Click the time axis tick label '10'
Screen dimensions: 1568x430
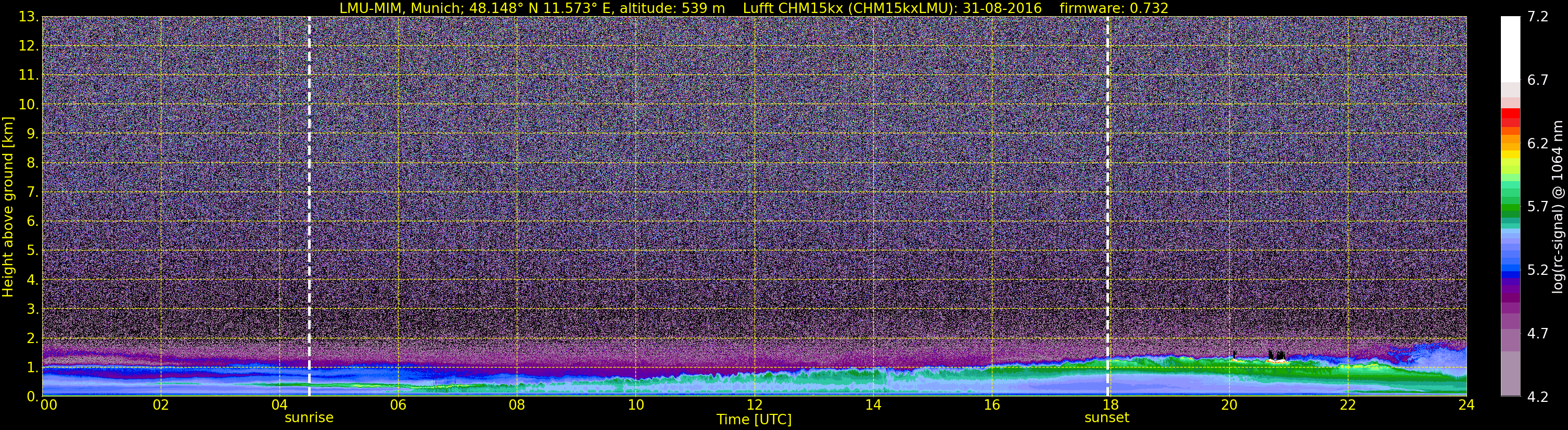[635, 405]
